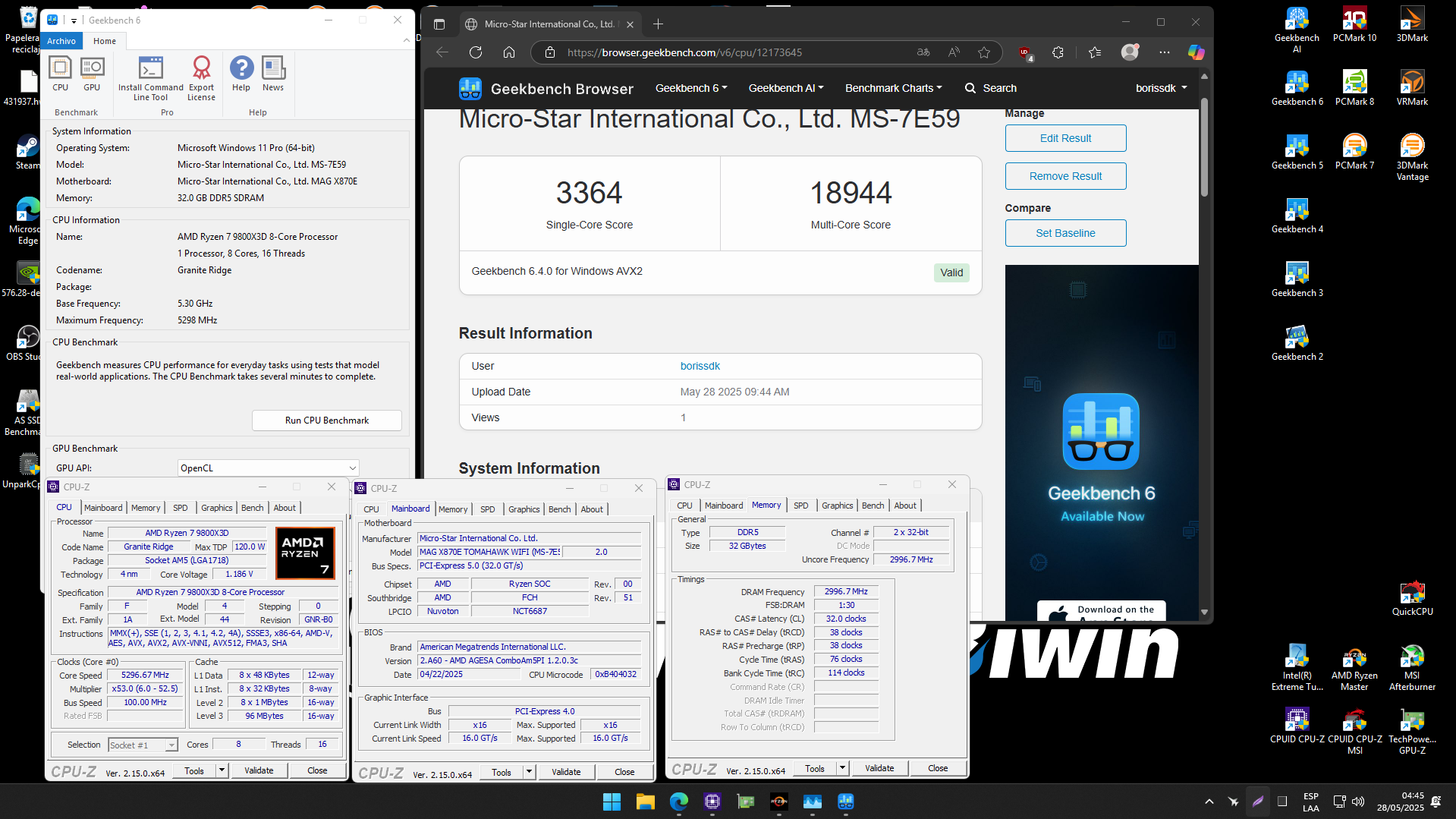Open About tab in middle CPU-Z window
The width and height of the screenshot is (1456, 819).
pos(592,509)
